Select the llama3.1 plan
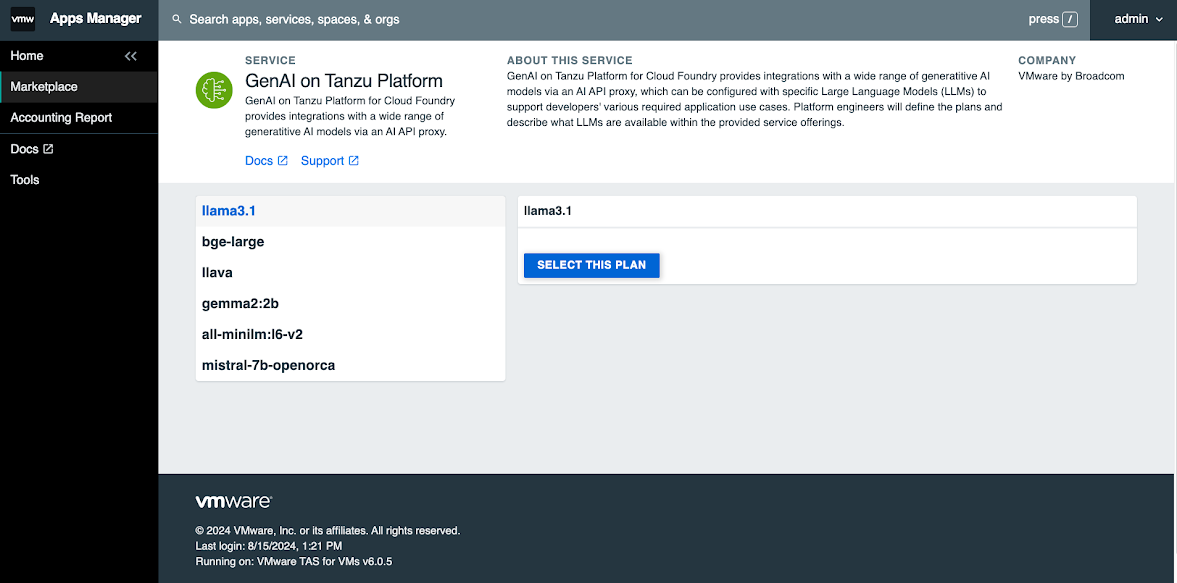Screen dimensions: 1177x583 pyautogui.click(x=350, y=211)
